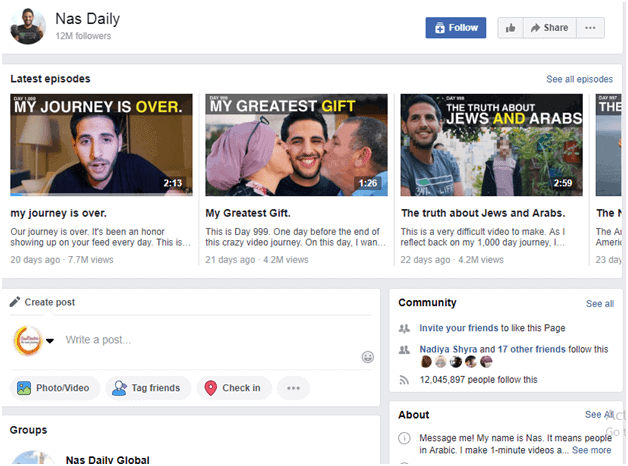Focus the Write a post field
628x466 pixels.
[x=212, y=340]
